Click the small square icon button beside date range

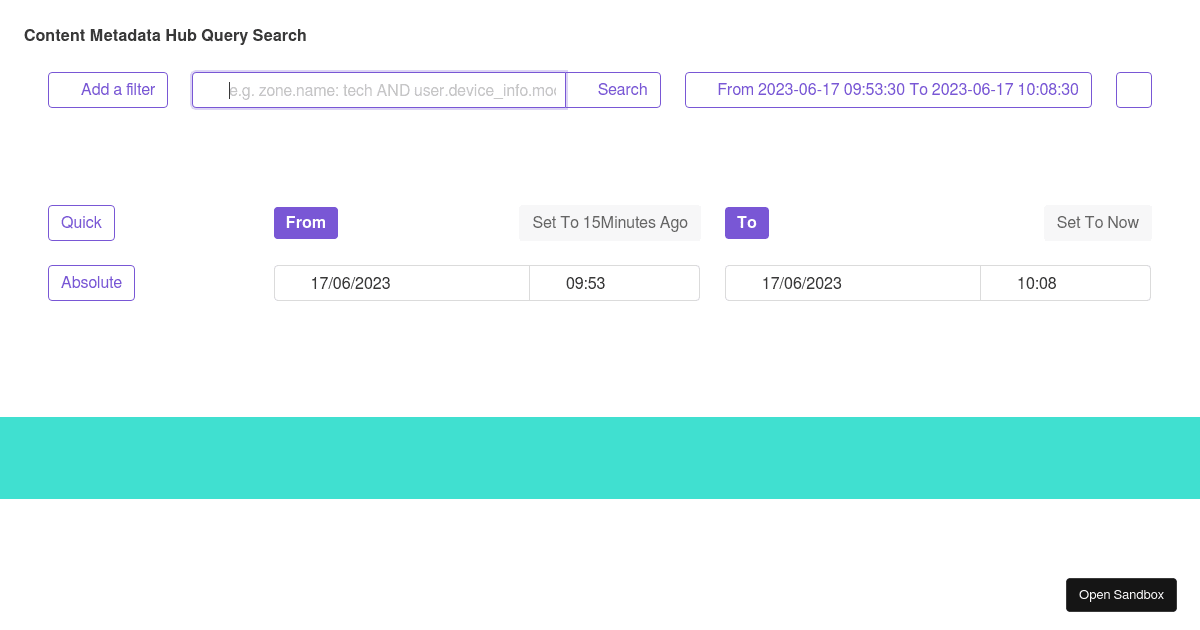click(x=1133, y=90)
